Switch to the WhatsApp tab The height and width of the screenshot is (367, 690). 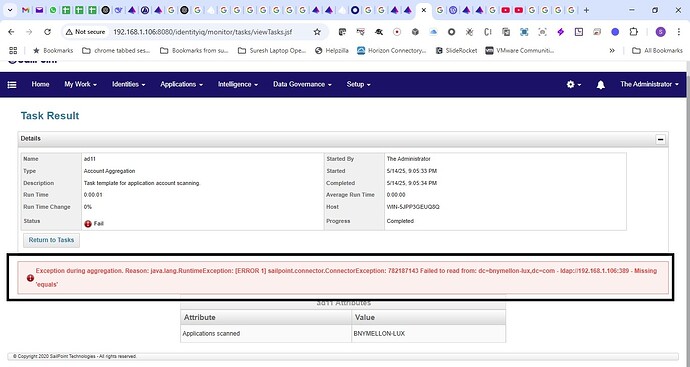click(x=53, y=10)
